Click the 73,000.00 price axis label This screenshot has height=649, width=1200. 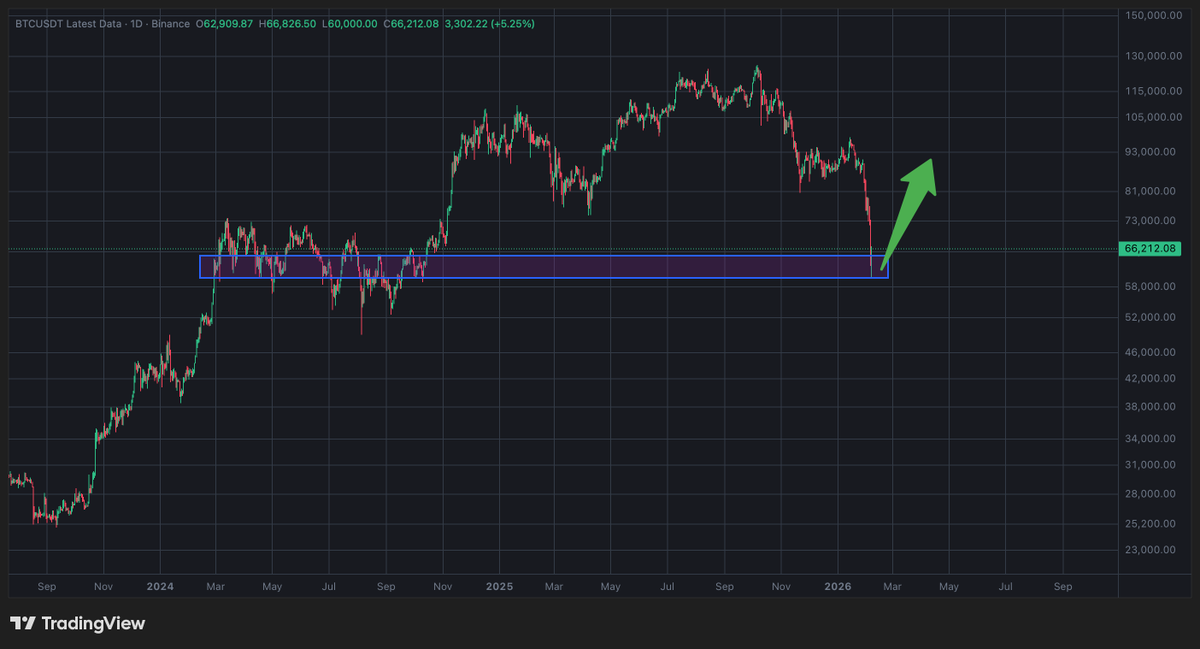click(1150, 221)
